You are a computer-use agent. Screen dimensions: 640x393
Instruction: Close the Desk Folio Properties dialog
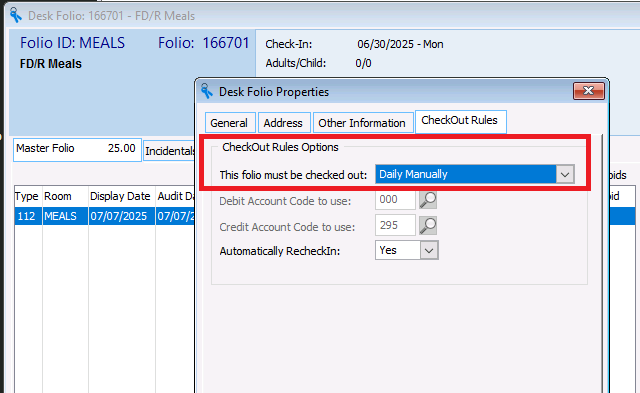[x=589, y=91]
